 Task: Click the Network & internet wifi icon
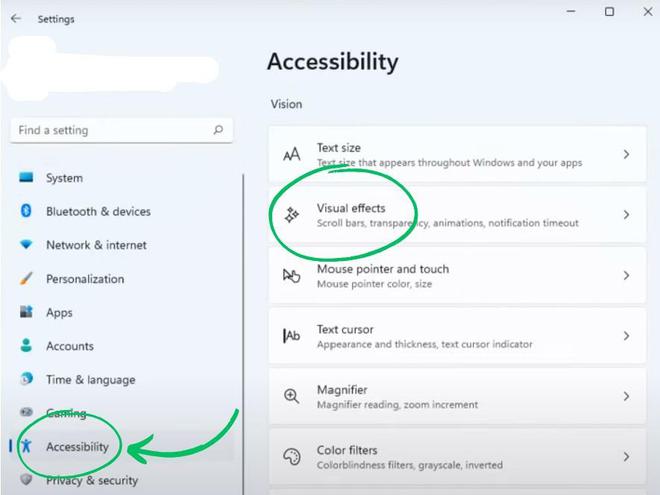pos(27,245)
